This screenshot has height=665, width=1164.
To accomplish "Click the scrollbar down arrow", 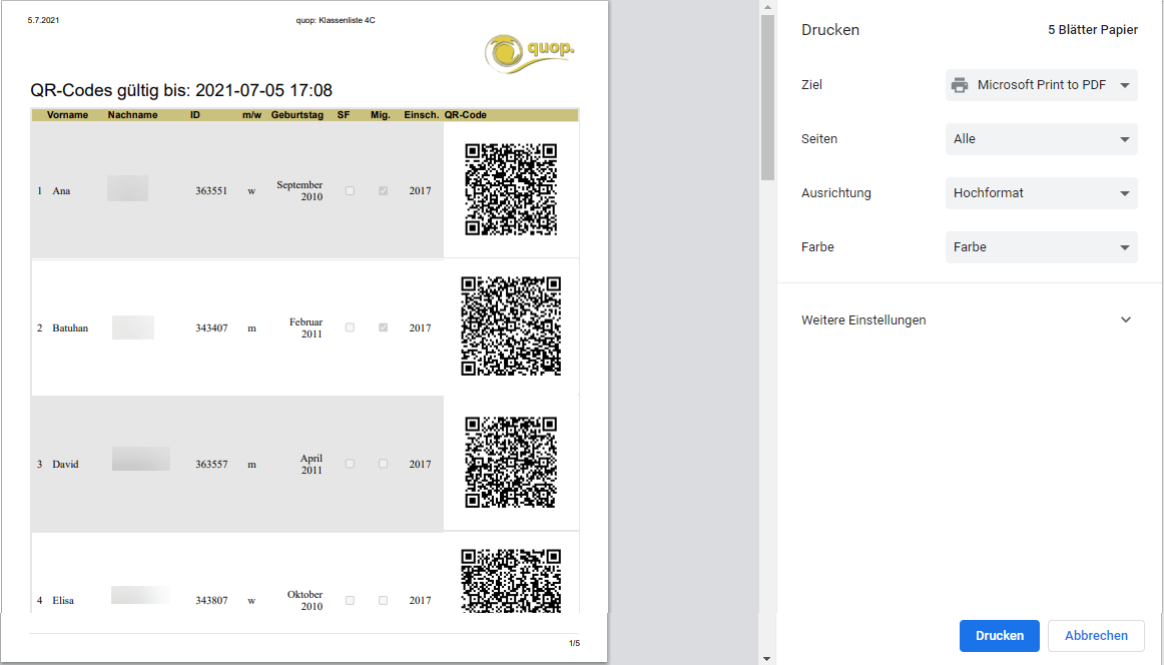I will click(x=766, y=656).
